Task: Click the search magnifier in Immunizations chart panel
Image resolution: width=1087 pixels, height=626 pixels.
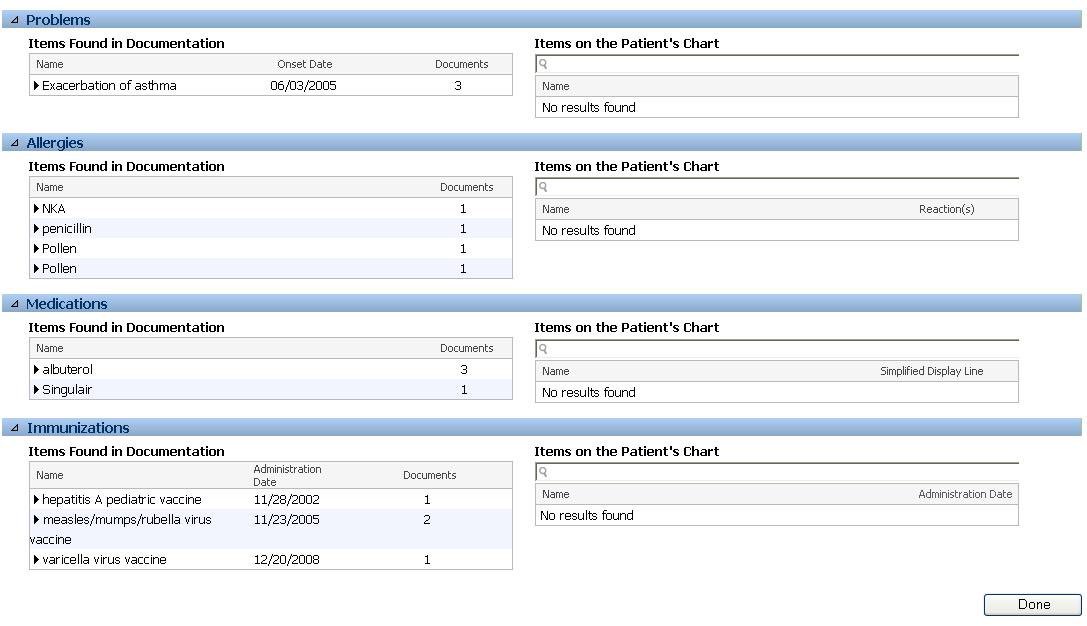Action: 543,472
